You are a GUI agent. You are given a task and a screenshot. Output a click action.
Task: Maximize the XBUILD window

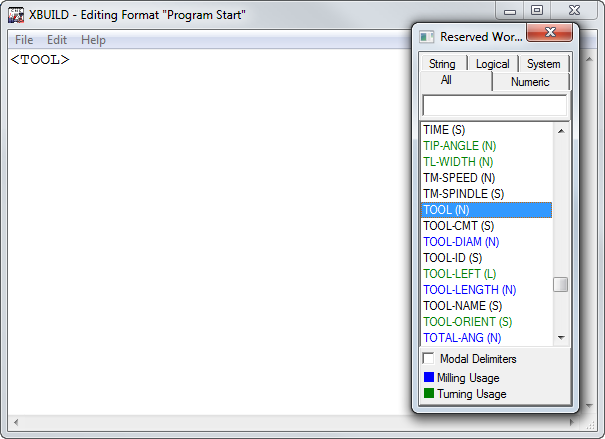click(537, 10)
